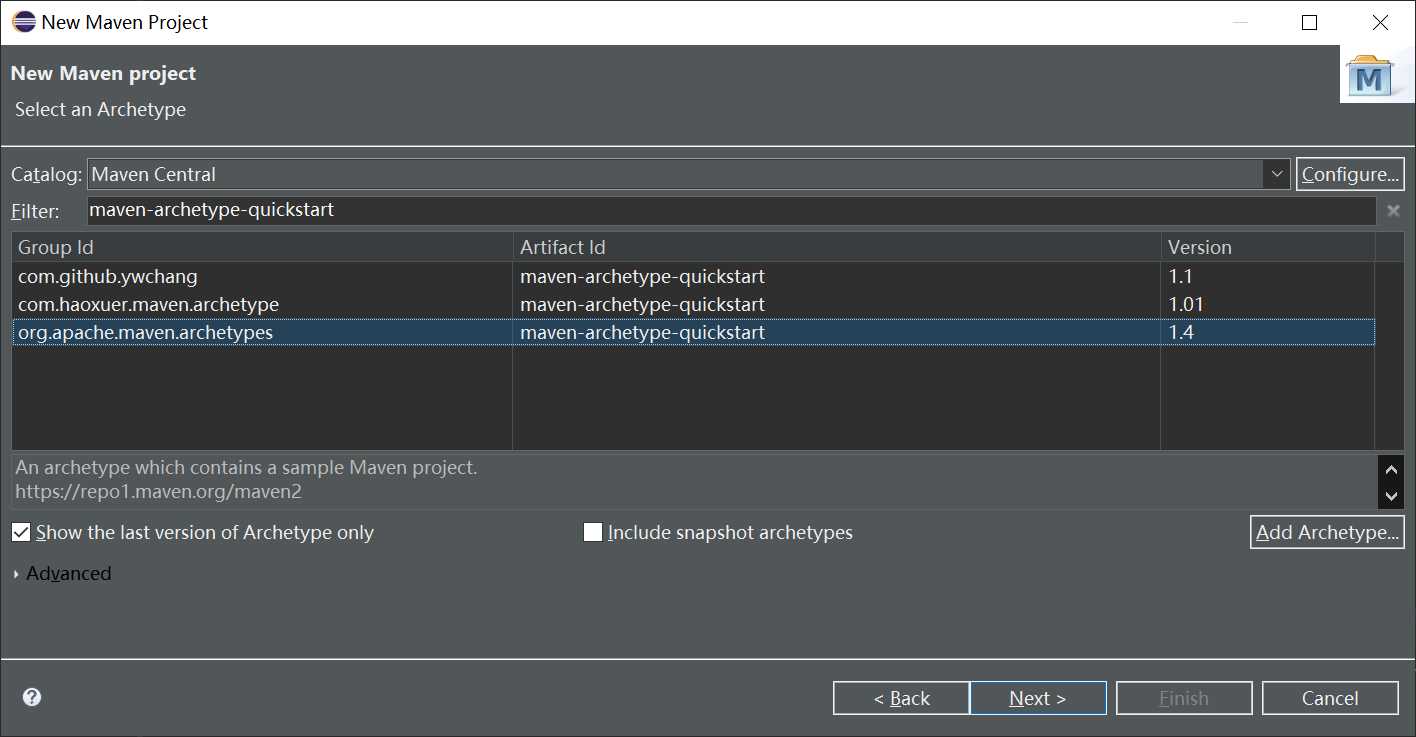This screenshot has height=737, width=1416.
Task: Sort by the Version column header
Action: pyautogui.click(x=1268, y=247)
